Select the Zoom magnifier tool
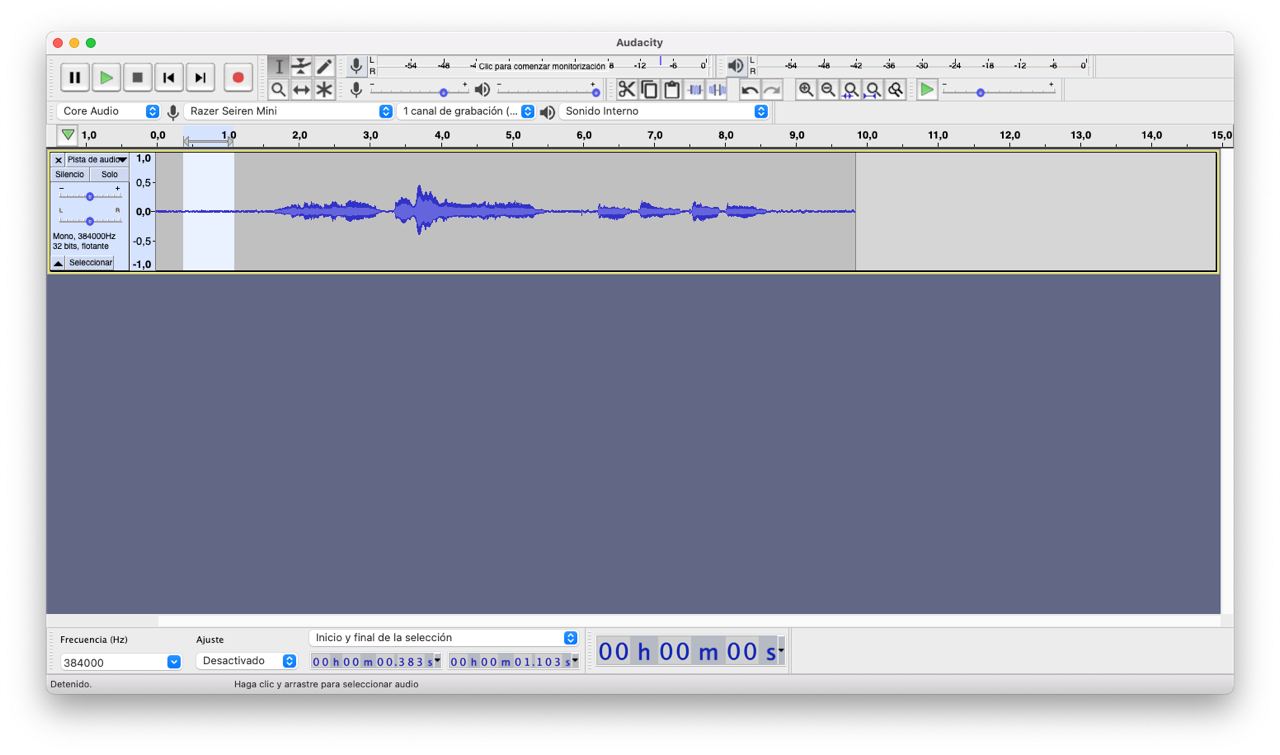 pyautogui.click(x=280, y=89)
